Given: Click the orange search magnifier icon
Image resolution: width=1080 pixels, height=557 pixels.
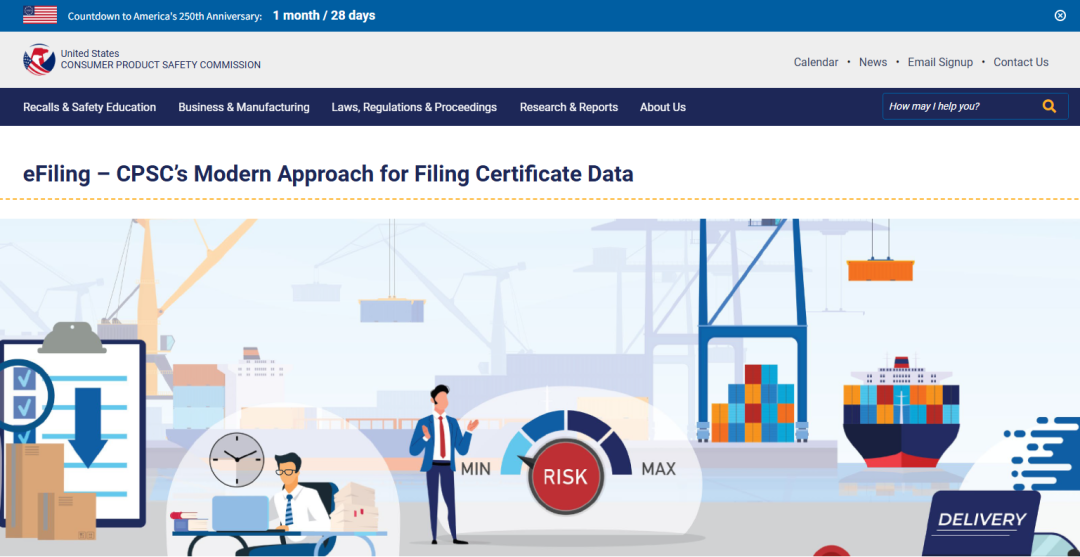Looking at the screenshot, I should point(1049,107).
